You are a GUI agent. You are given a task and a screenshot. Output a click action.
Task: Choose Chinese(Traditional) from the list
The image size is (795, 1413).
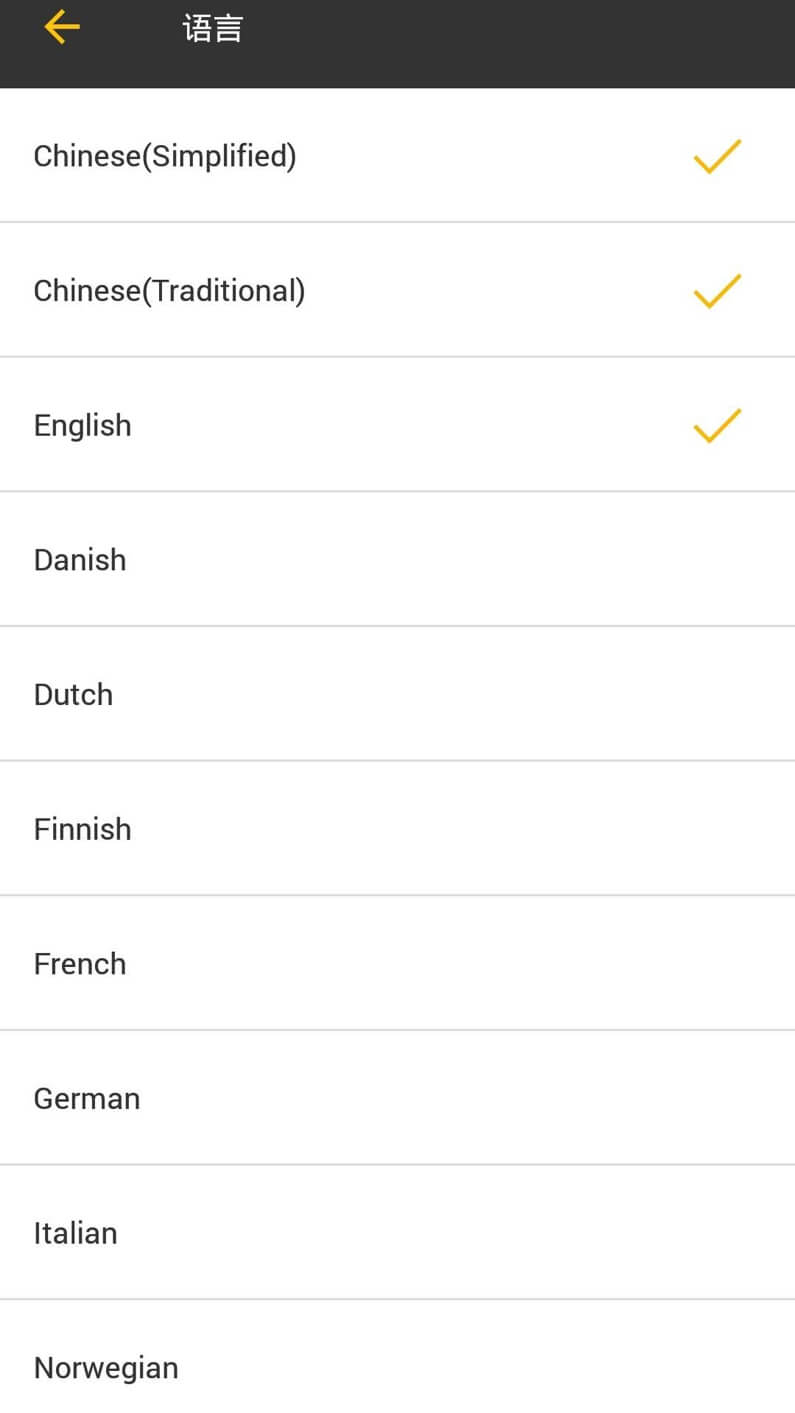pos(169,291)
